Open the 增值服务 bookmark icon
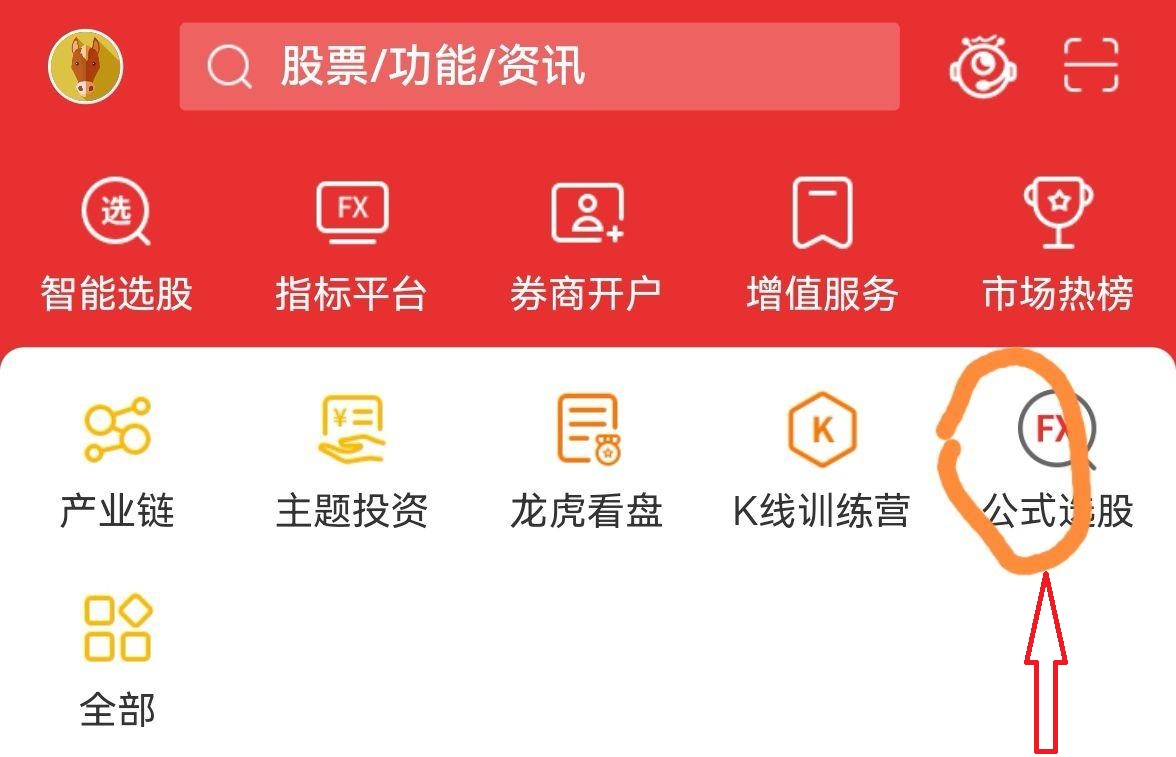This screenshot has width=1176, height=757. tap(823, 212)
